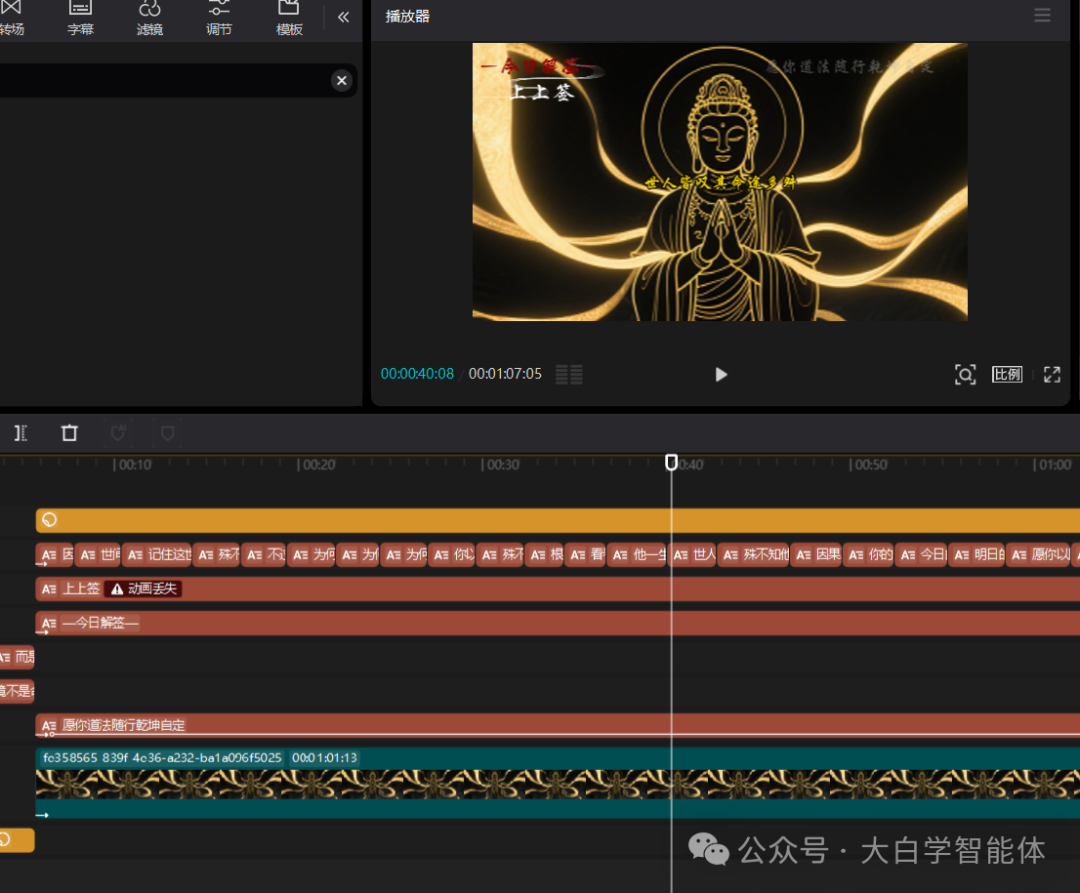Click the red 今日解签 title in preview
Screen dimensions: 1080x893
(x=539, y=67)
